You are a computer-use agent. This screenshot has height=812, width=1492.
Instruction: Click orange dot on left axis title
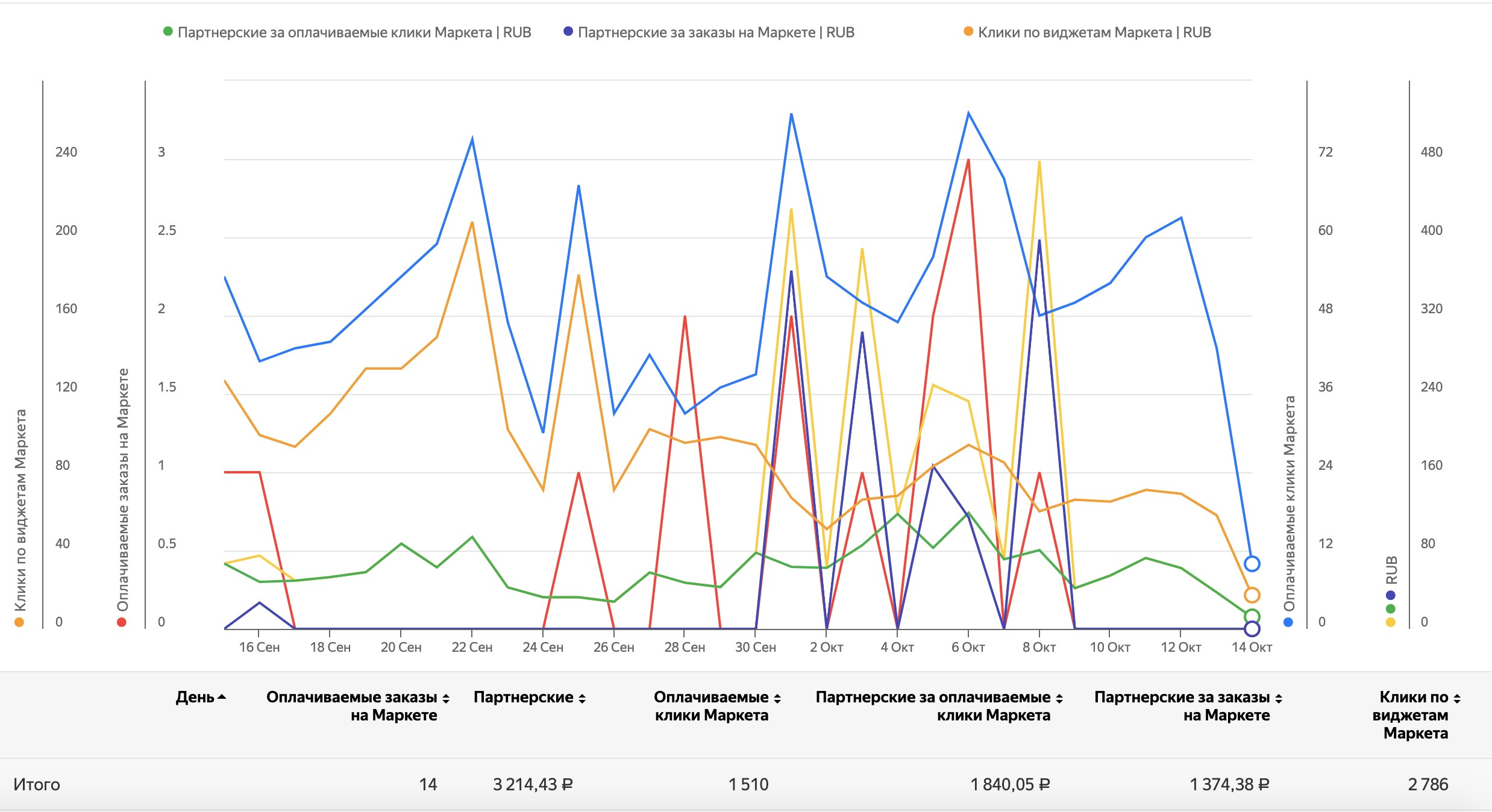click(19, 622)
